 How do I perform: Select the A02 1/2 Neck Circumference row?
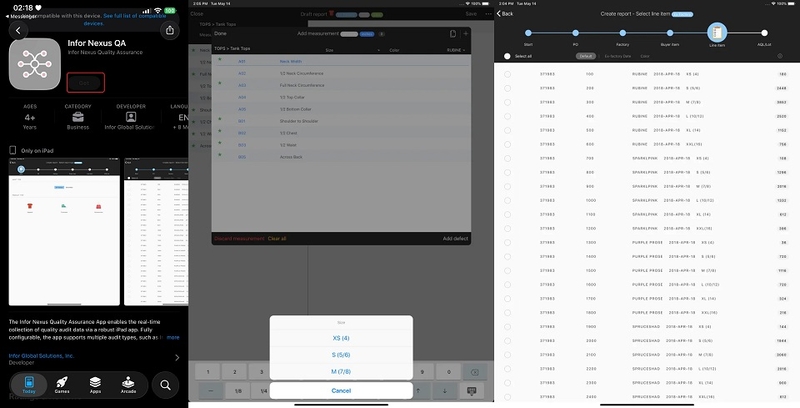[x=341, y=73]
